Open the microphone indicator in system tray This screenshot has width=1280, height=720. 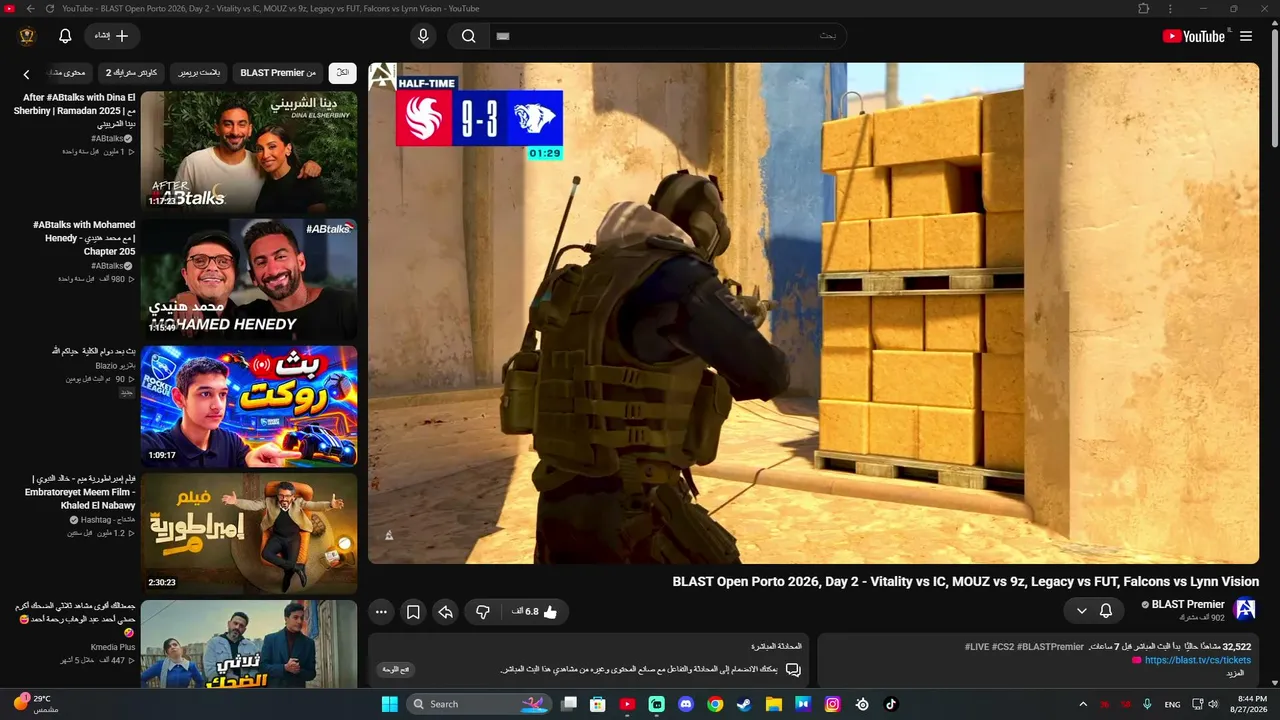pyautogui.click(x=1147, y=704)
